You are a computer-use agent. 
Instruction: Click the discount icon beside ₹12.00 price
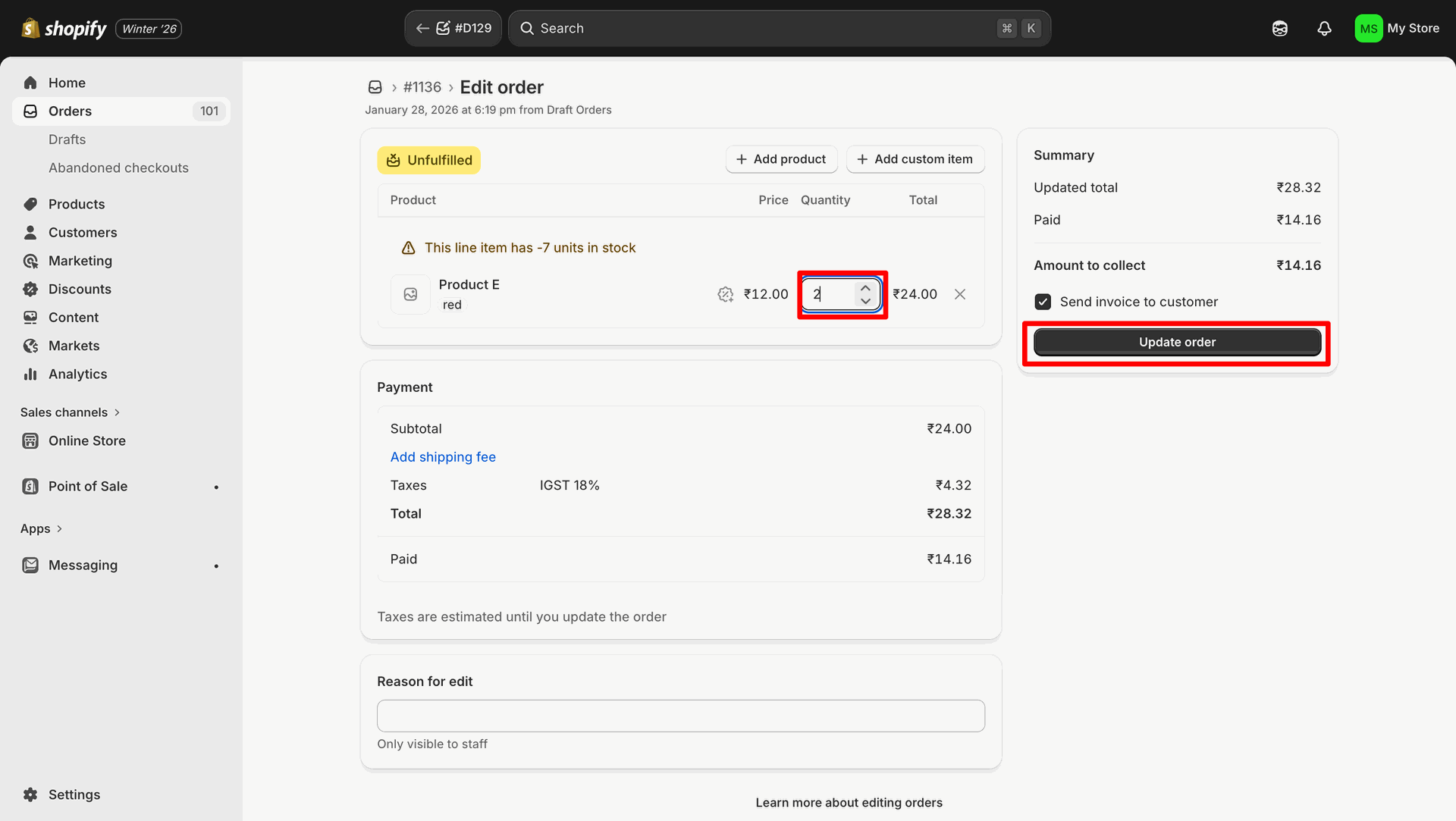pyautogui.click(x=725, y=294)
